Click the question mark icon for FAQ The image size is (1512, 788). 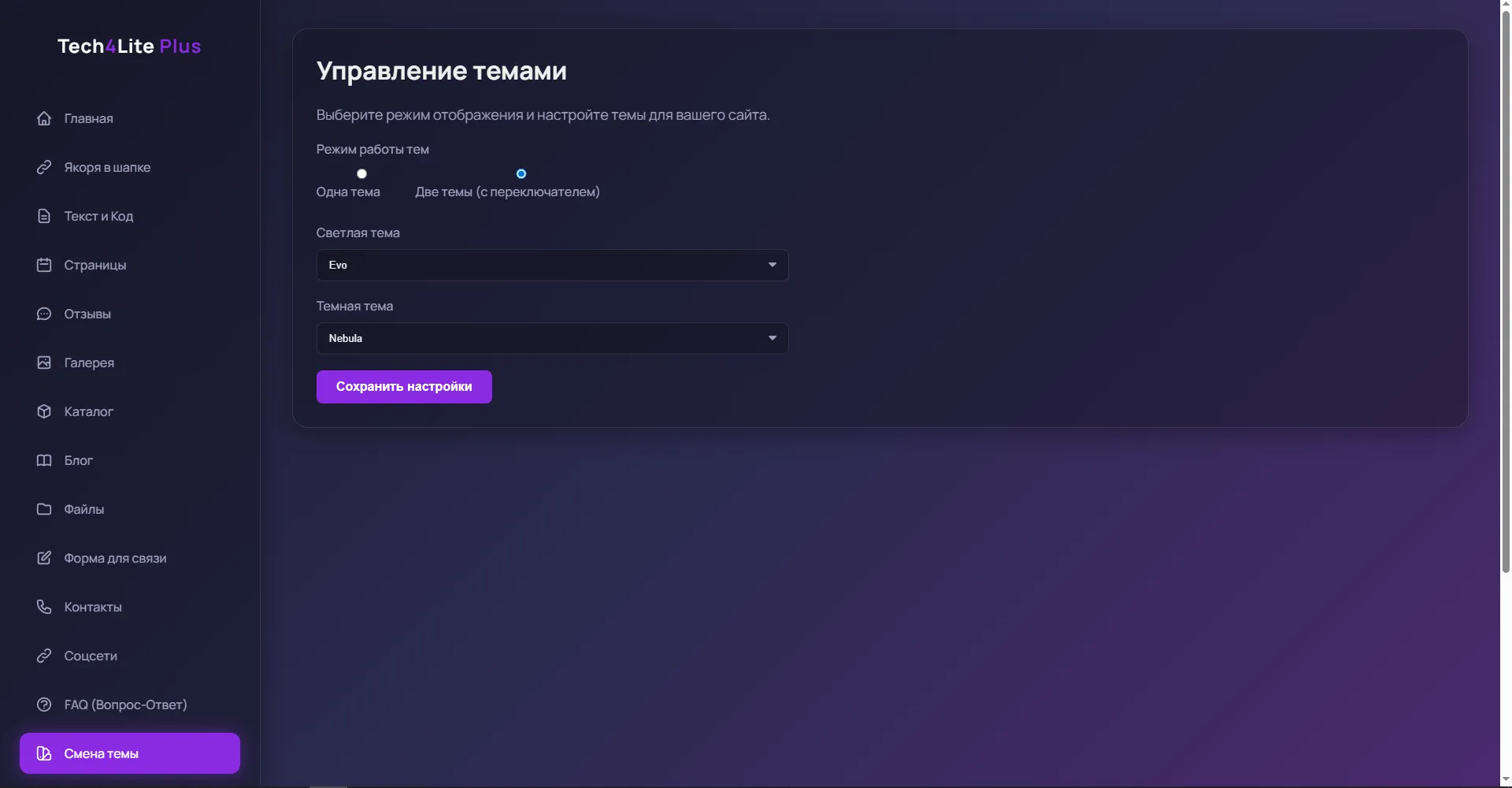coord(44,704)
